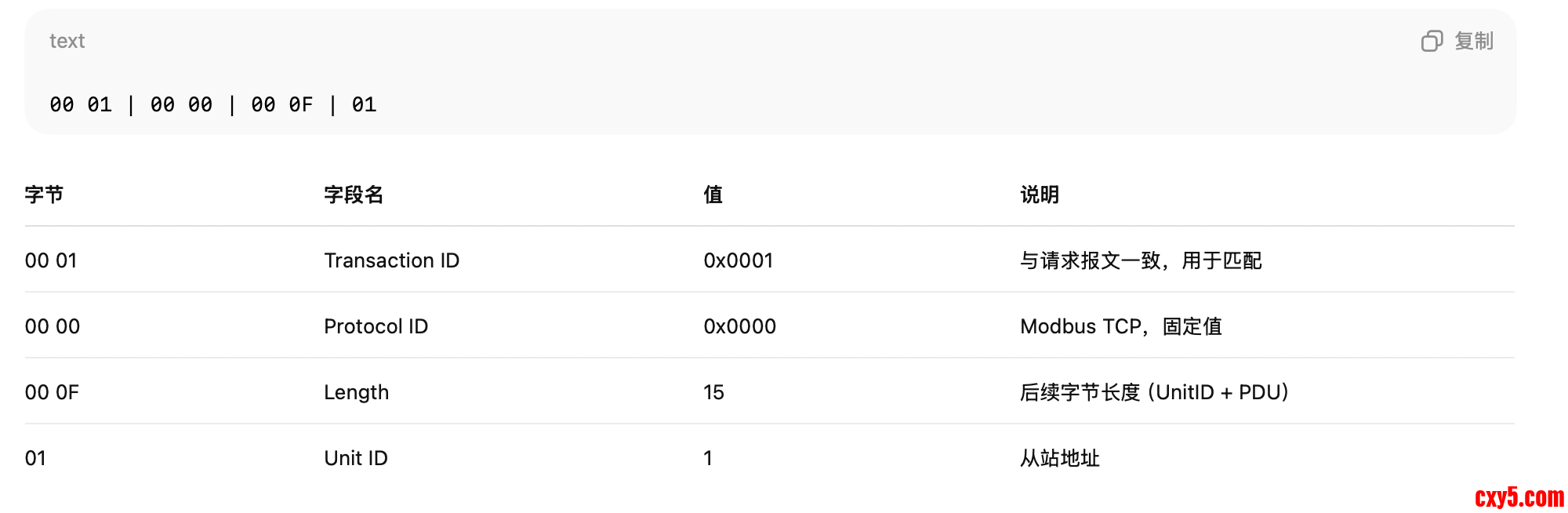Open the cxy5.com watermark link
Image resolution: width=1568 pixels, height=513 pixels.
[1519, 497]
